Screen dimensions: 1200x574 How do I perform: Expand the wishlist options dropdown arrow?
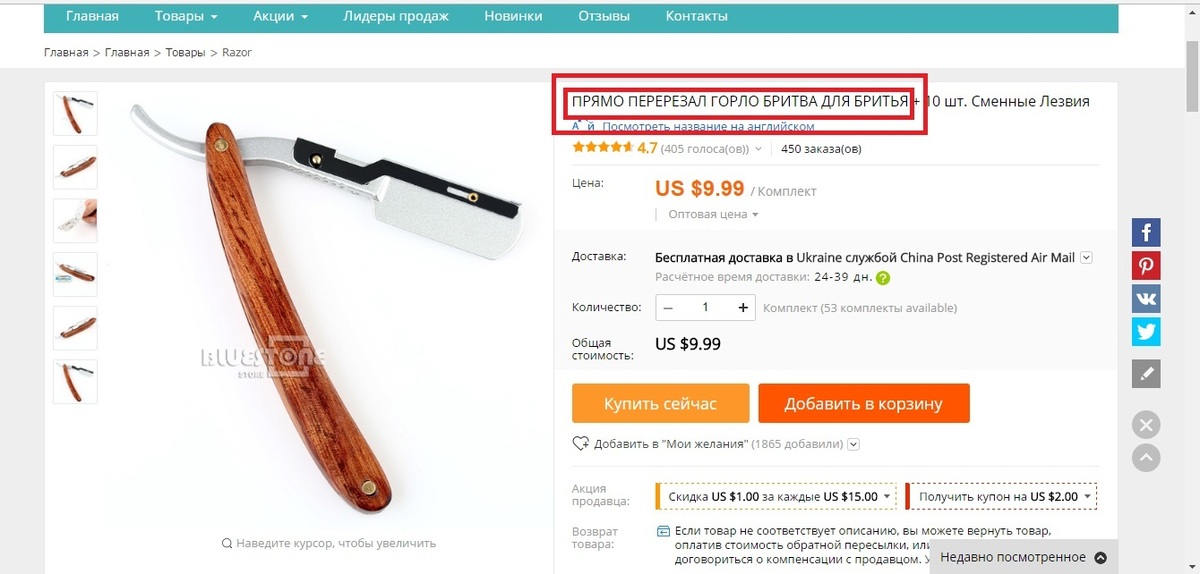(x=854, y=445)
